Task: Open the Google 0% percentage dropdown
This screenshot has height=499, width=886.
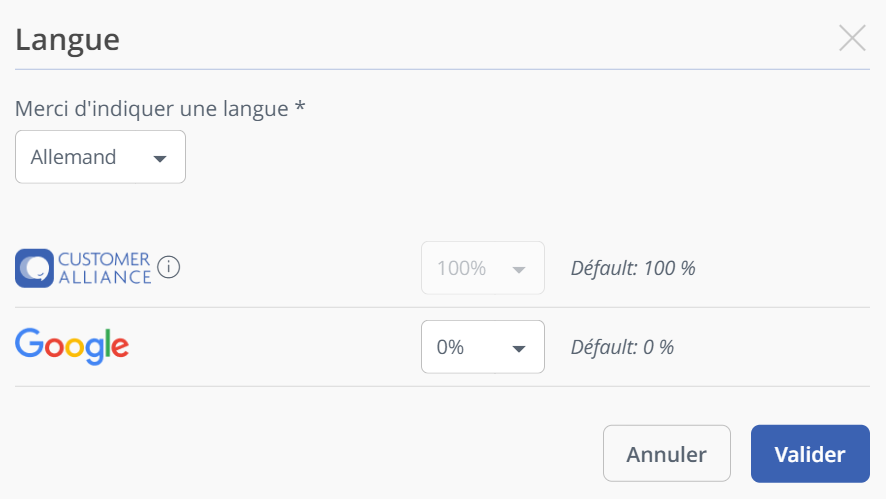Action: coord(483,347)
